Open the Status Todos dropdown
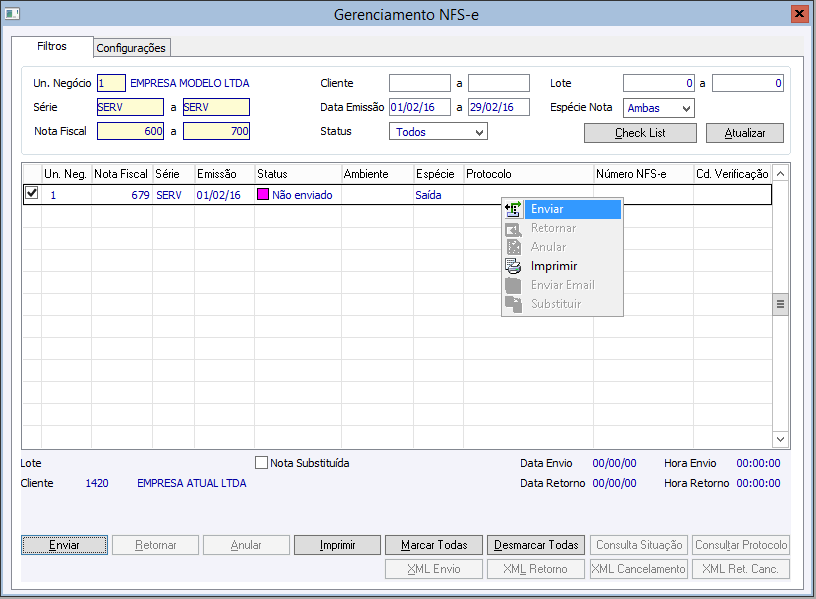The width and height of the screenshot is (816, 599). pos(479,132)
